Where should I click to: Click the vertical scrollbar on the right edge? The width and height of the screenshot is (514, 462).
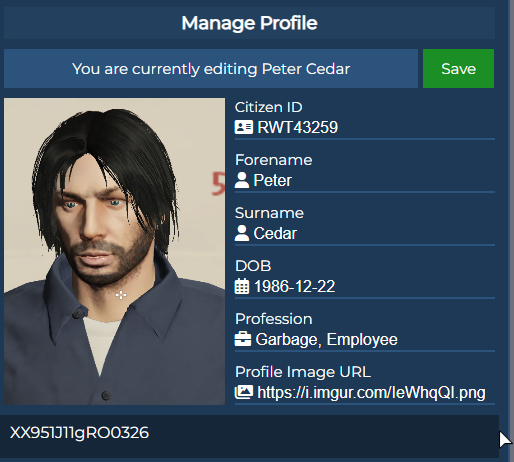(x=510, y=231)
